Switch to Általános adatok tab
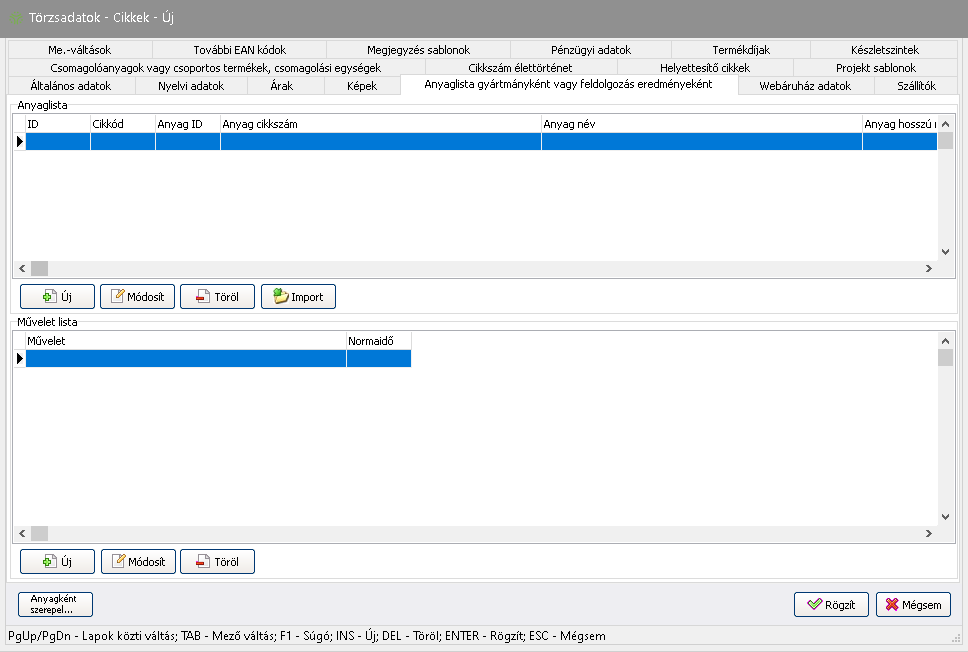This screenshot has width=968, height=652. tap(71, 86)
